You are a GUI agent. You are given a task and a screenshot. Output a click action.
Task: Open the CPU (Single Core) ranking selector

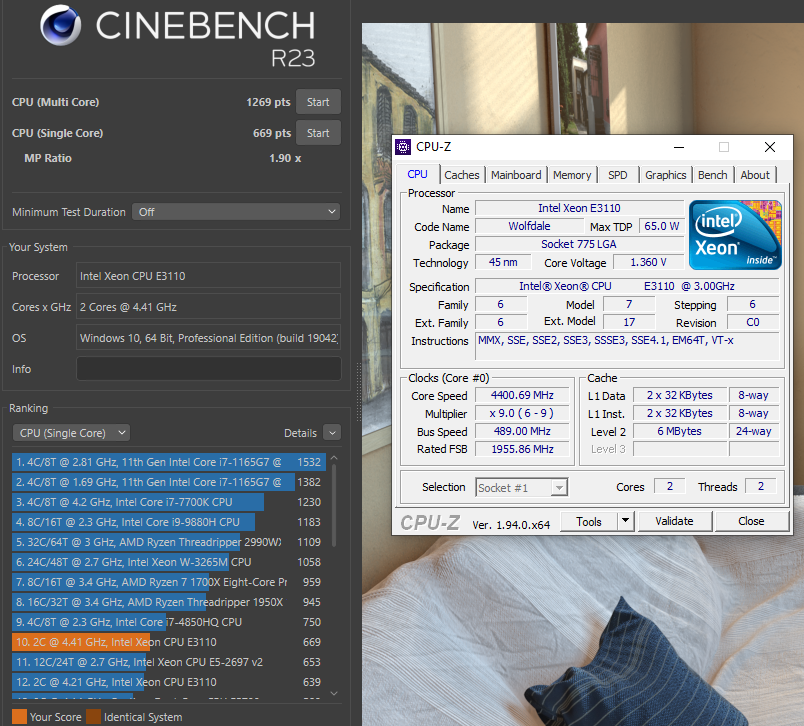click(71, 432)
